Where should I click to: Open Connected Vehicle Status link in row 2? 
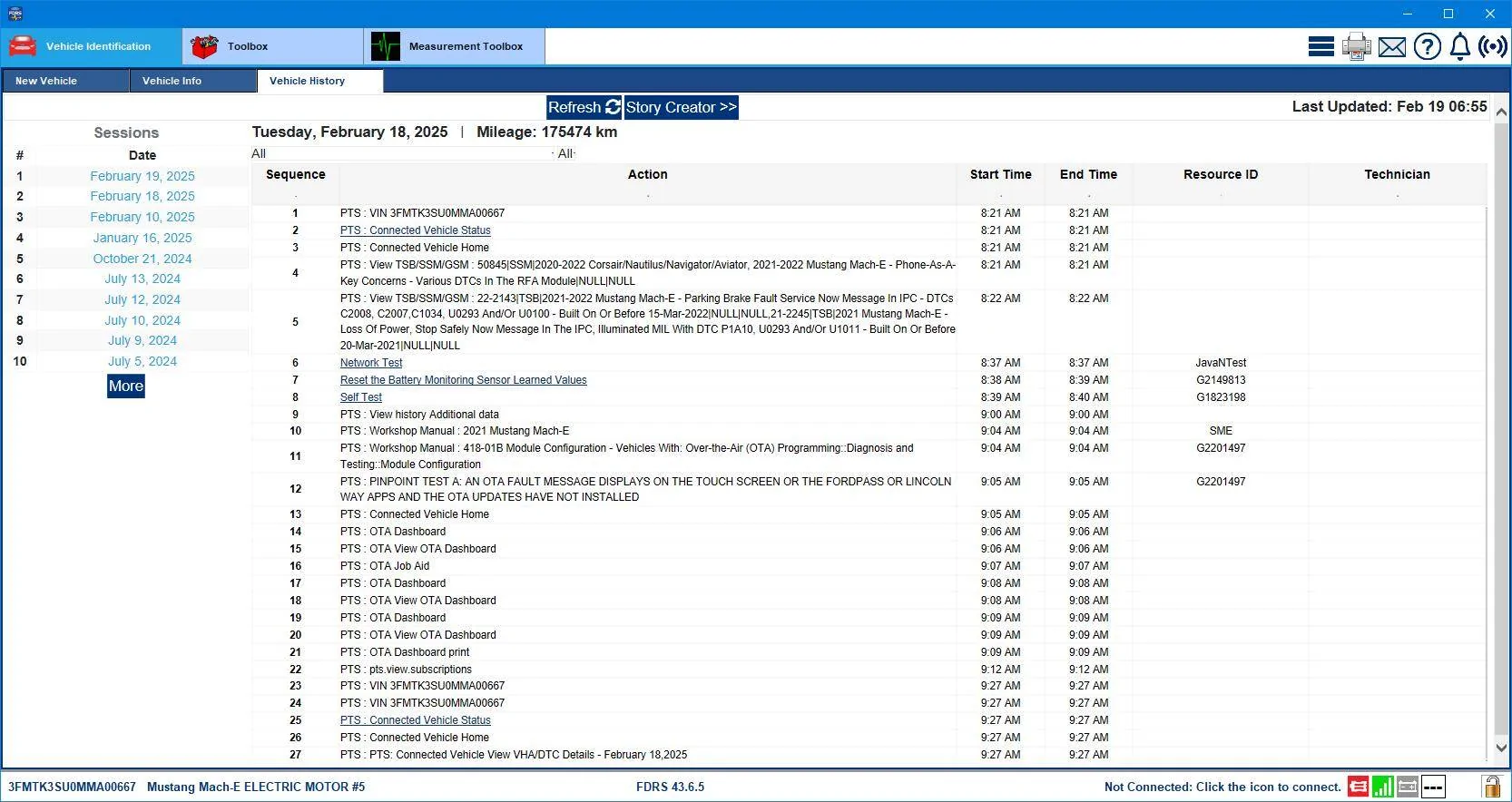tap(416, 230)
